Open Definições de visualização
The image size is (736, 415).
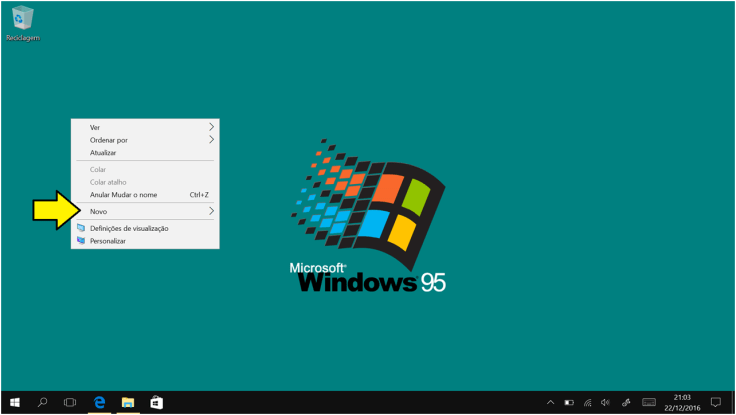pos(129,228)
